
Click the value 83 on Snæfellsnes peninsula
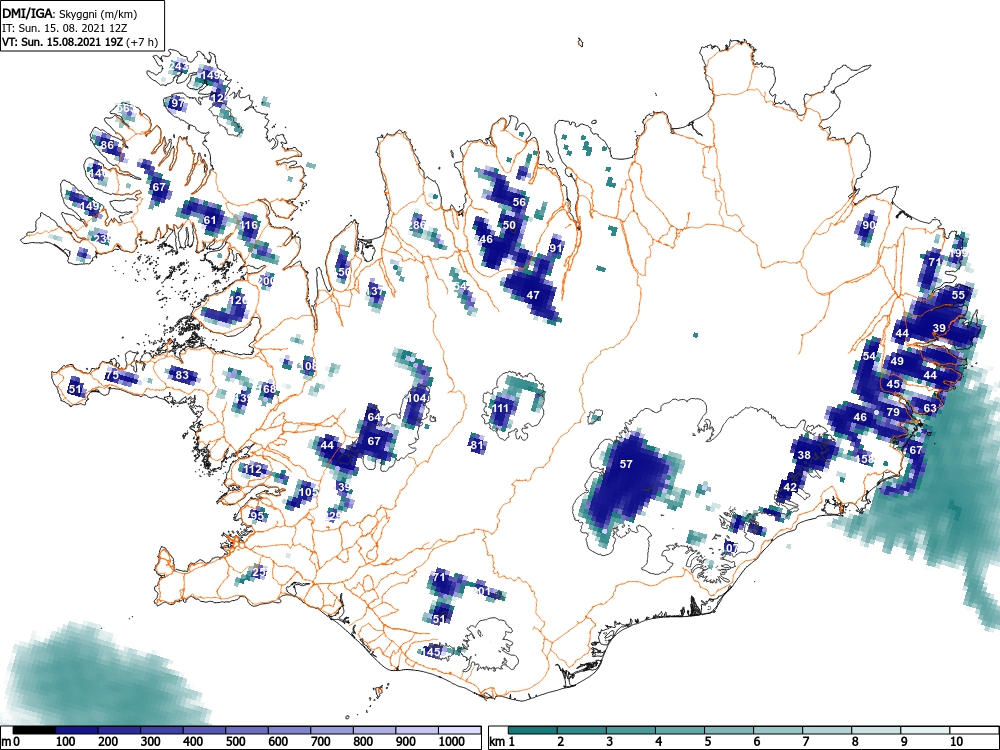182,375
